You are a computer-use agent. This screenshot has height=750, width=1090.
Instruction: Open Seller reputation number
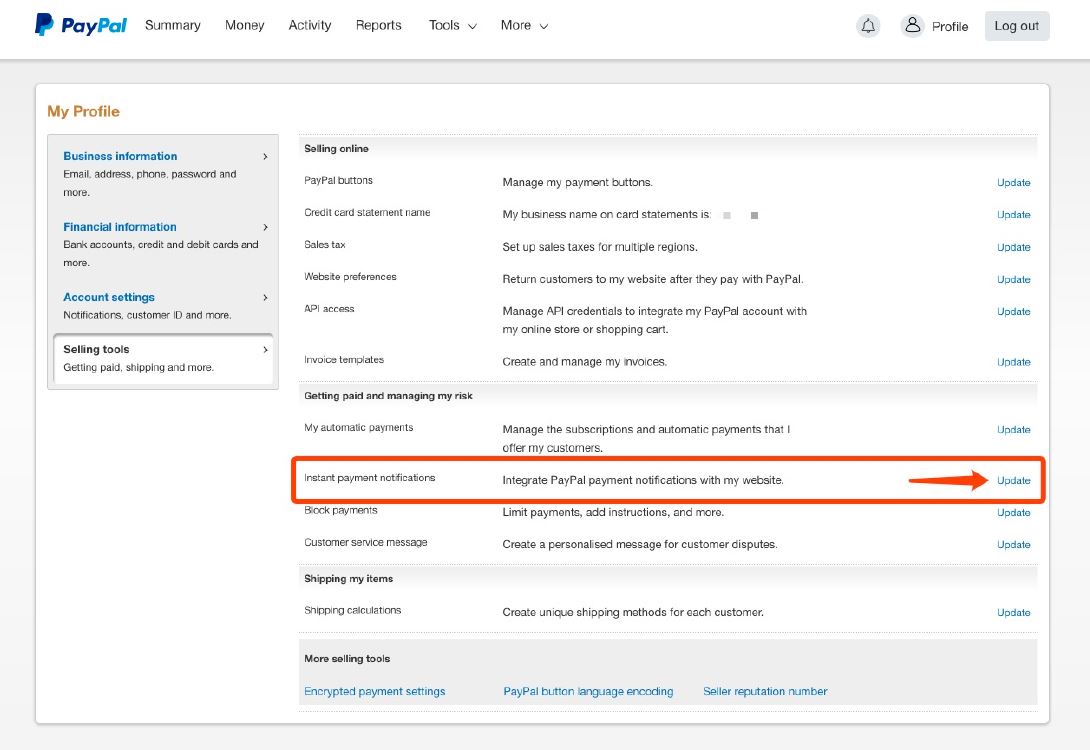pos(765,692)
